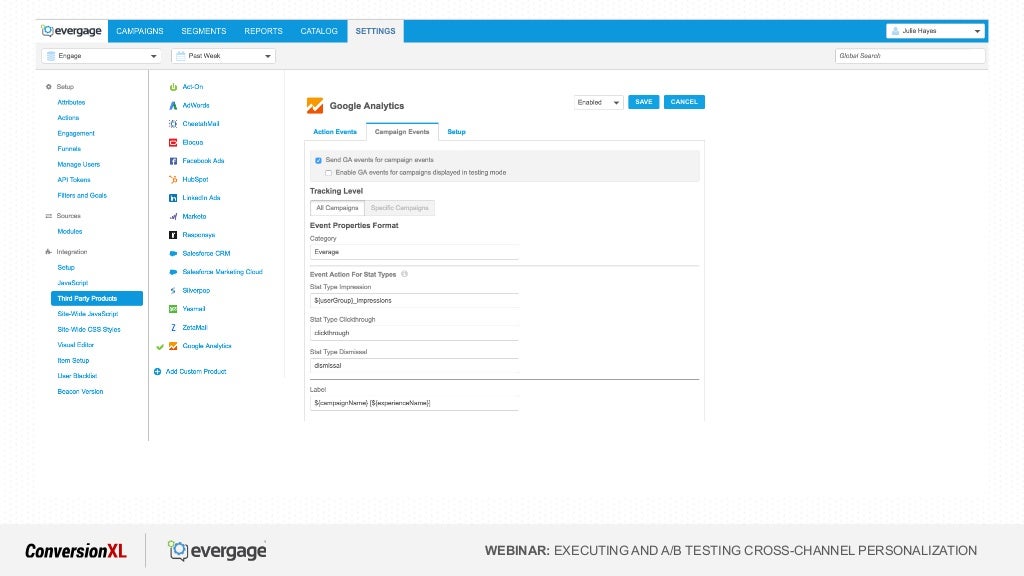
Task: Switch to the Setup tab in Google Analytics
Action: pyautogui.click(x=456, y=132)
